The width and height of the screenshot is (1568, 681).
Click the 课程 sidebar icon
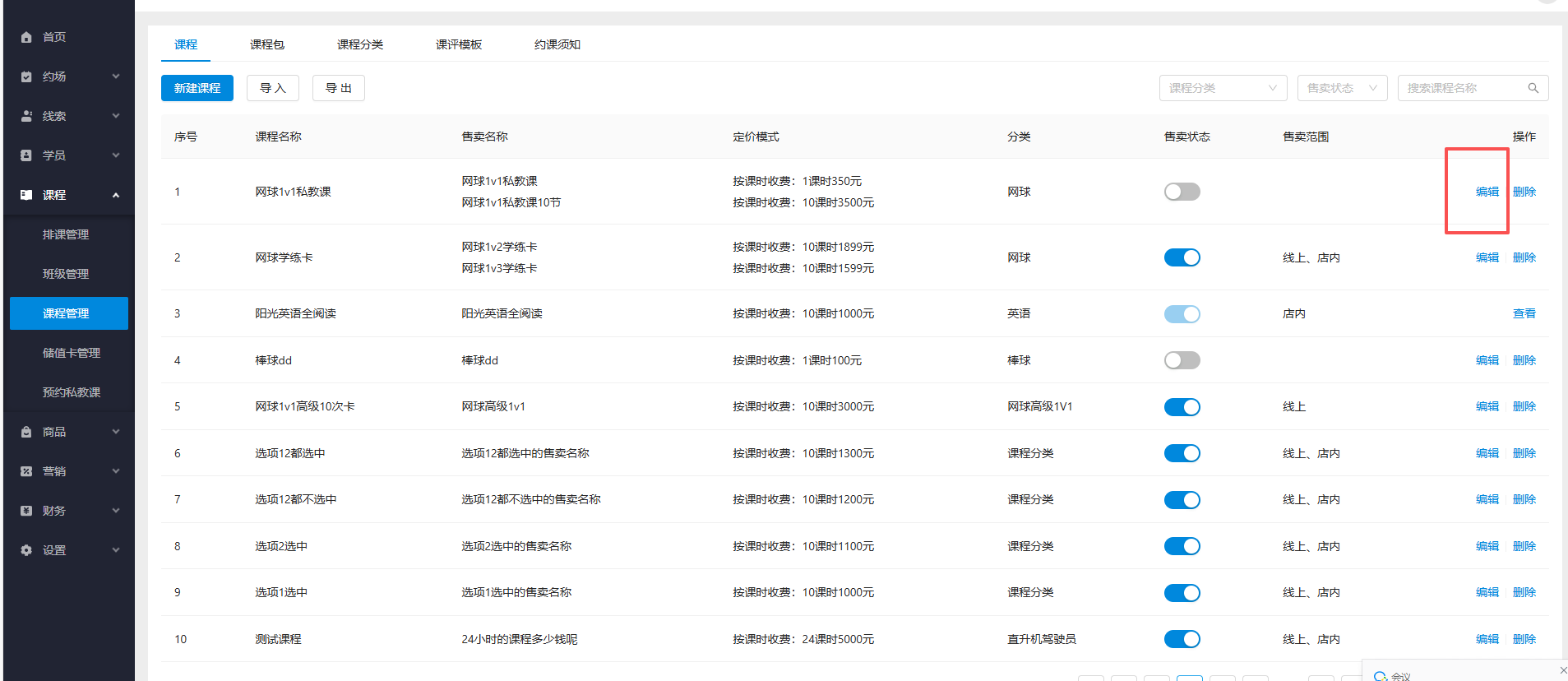coord(26,195)
